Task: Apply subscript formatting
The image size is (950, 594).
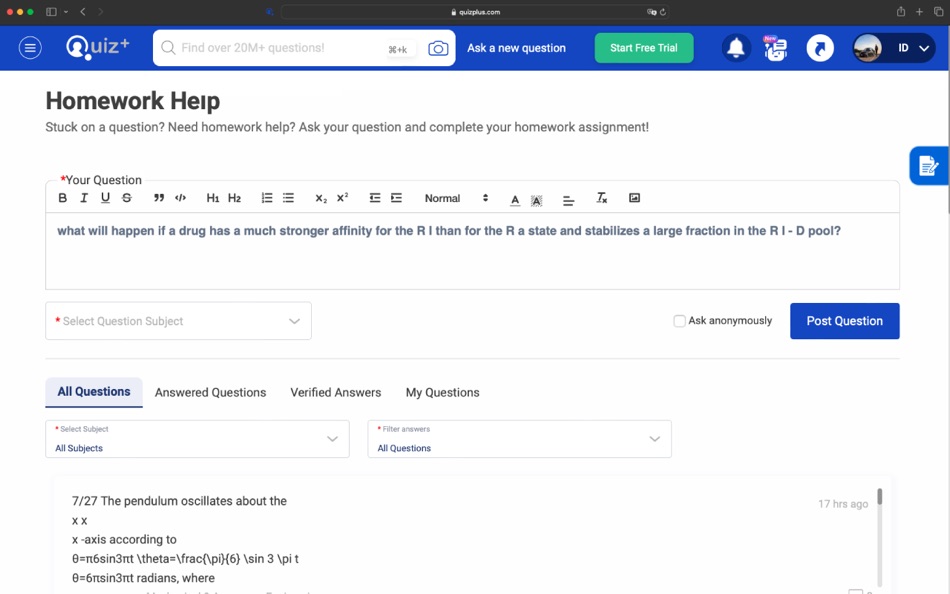Action: pos(321,198)
